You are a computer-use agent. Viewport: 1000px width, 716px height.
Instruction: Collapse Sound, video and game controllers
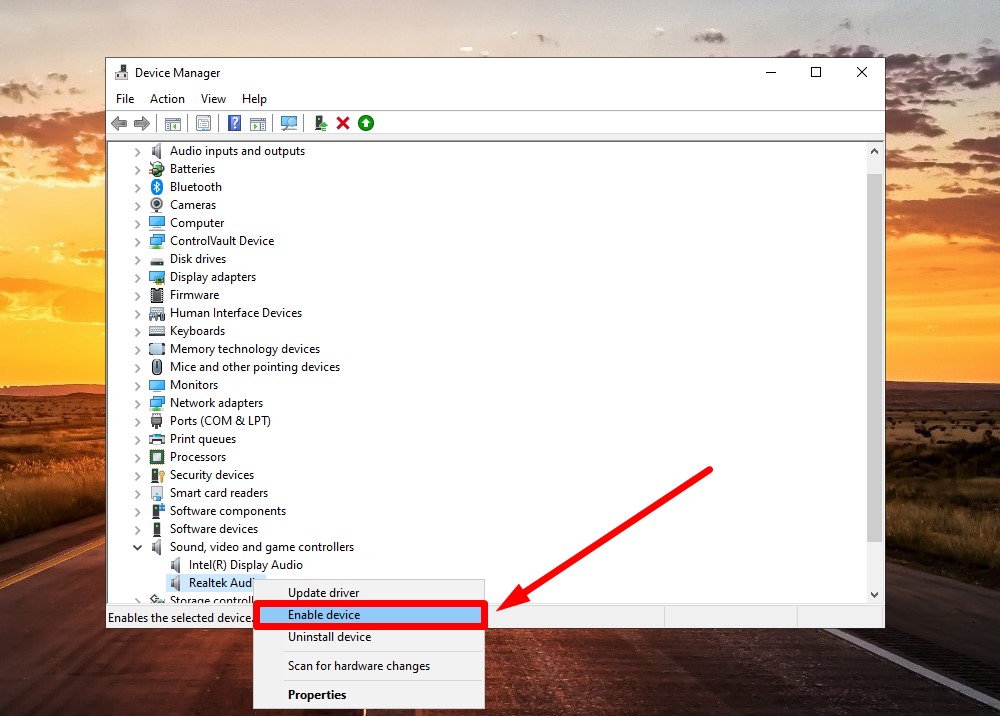[137, 547]
